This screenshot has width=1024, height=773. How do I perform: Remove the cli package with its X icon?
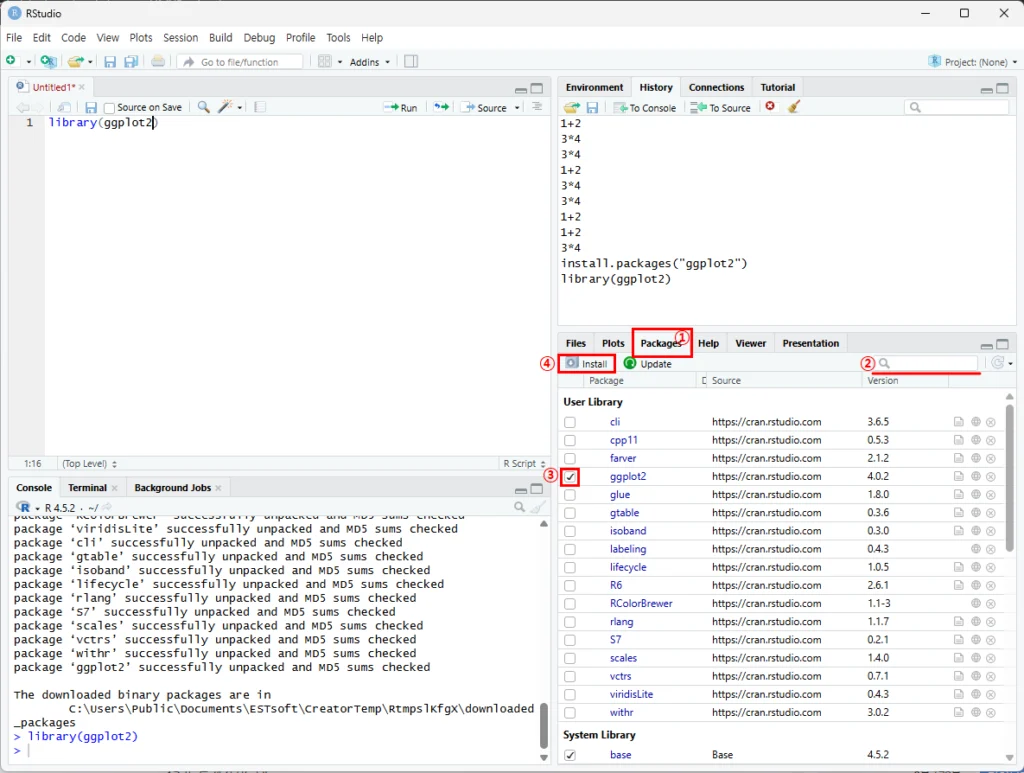[990, 422]
